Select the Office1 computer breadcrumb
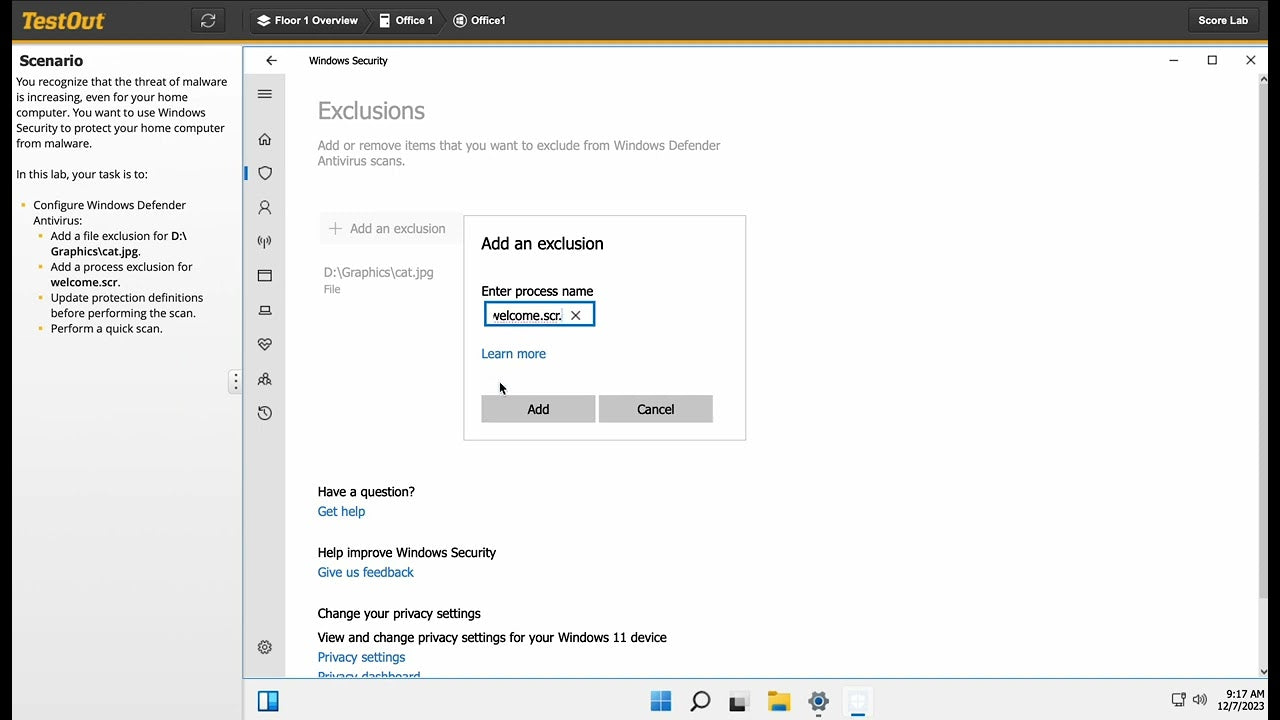The width and height of the screenshot is (1280, 720). [x=479, y=20]
